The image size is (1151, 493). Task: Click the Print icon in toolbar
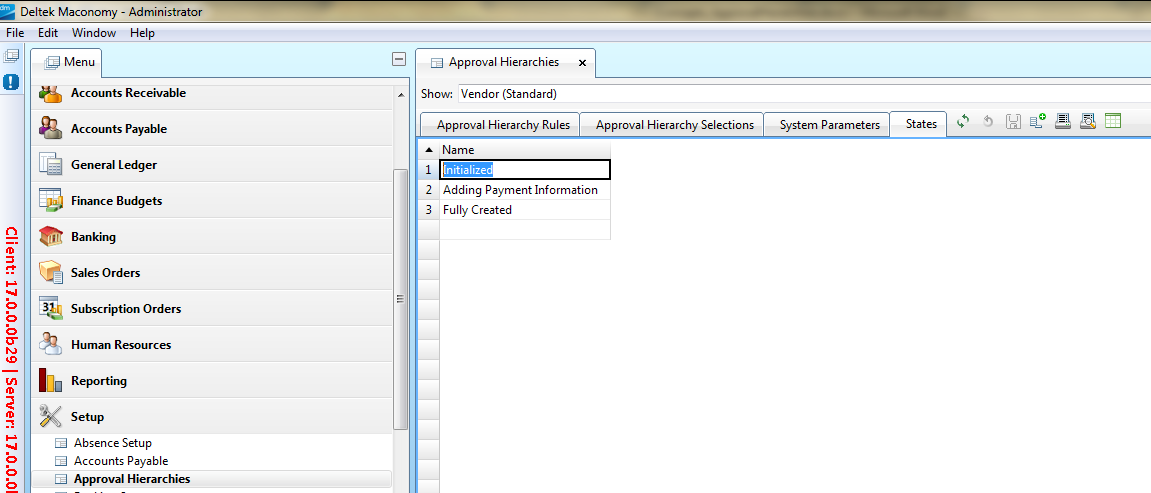pos(1063,122)
